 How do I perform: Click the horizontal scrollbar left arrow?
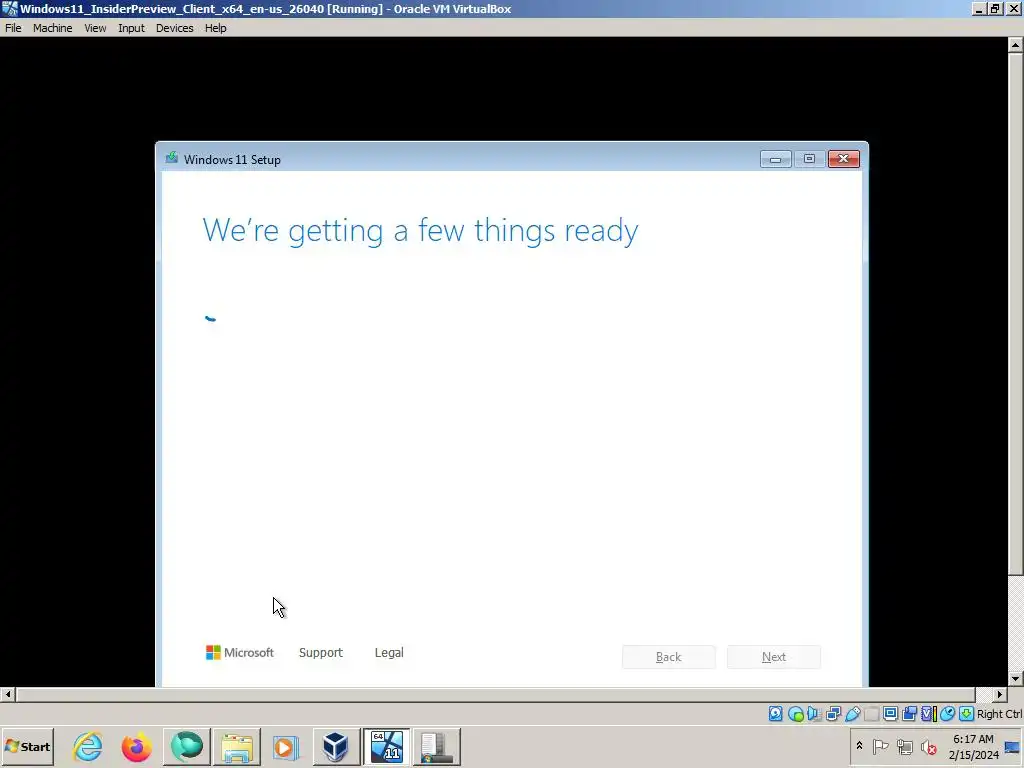click(8, 694)
